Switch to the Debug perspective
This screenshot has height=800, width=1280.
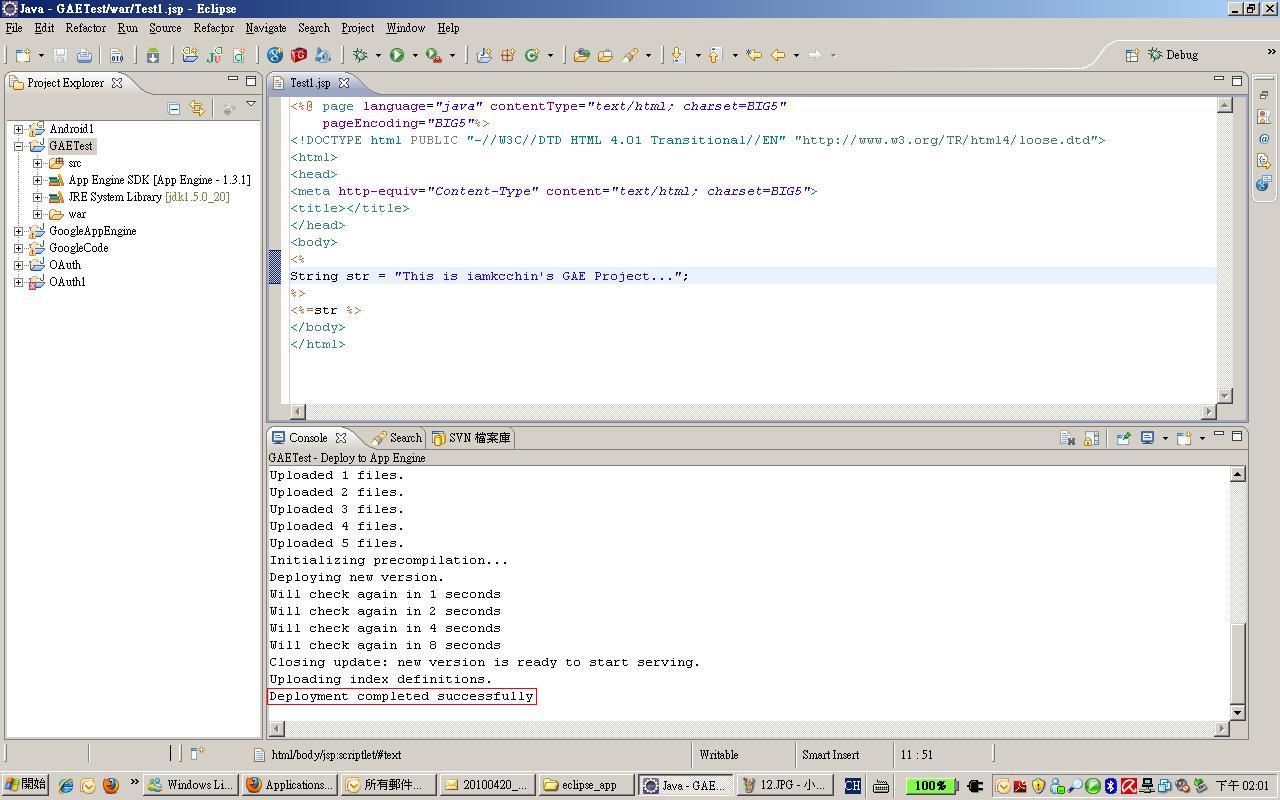click(x=1172, y=55)
